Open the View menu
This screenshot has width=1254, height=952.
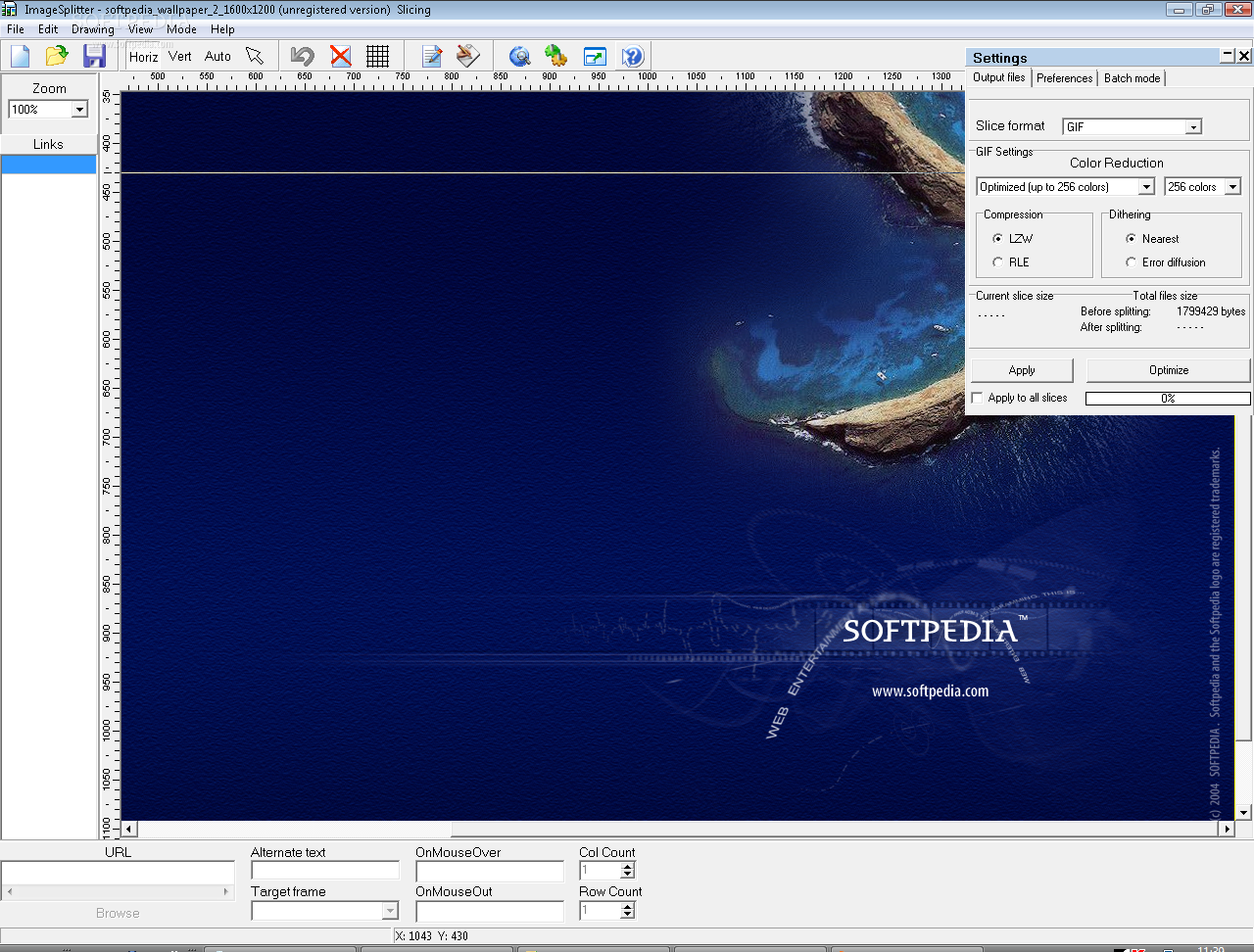(141, 29)
